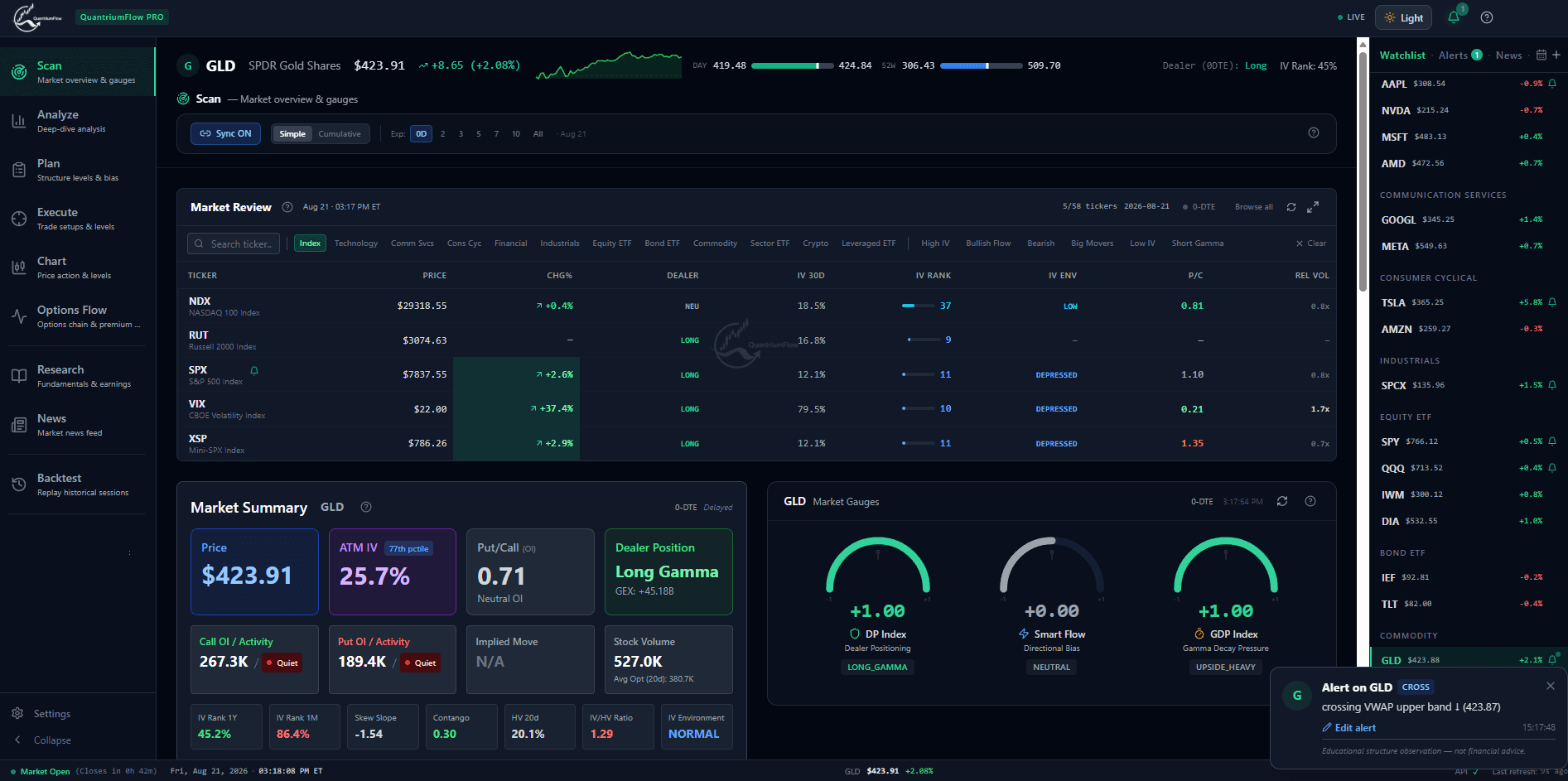Click the GLD day range bar
The image size is (1568, 781).
tap(792, 65)
